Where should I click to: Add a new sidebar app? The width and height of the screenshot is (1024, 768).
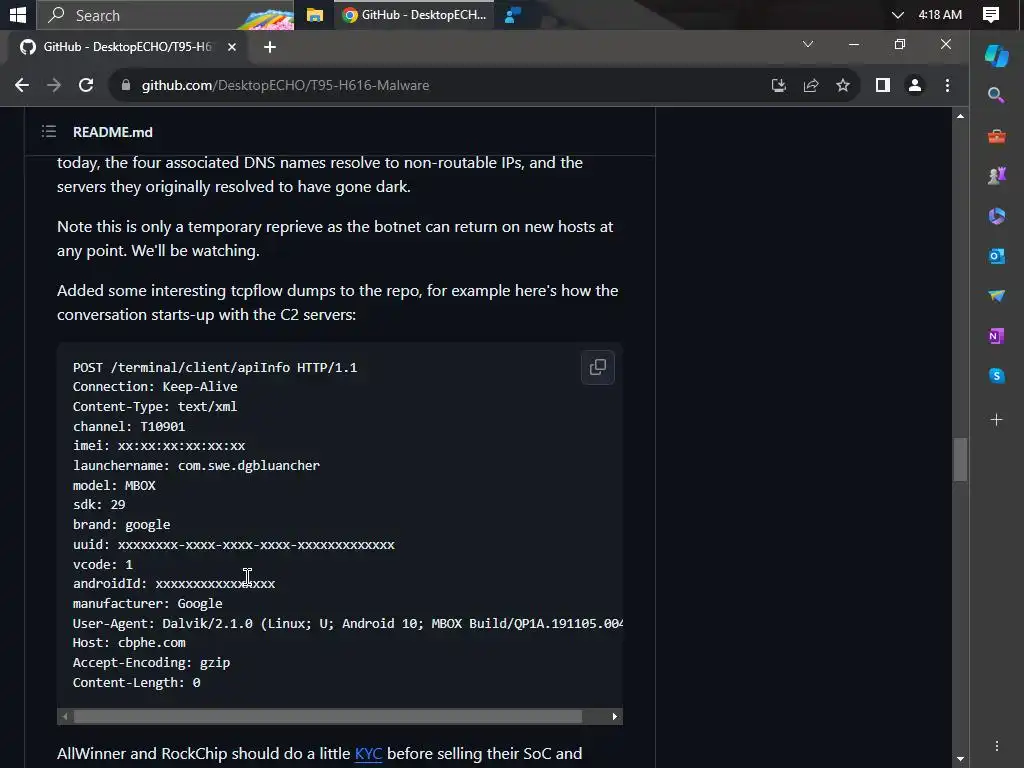coord(997,419)
